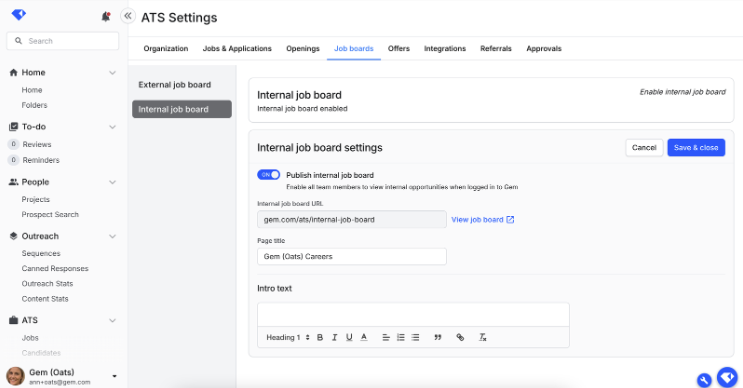Apply bold formatting in Intro text
The image size is (743, 388).
[x=320, y=337]
